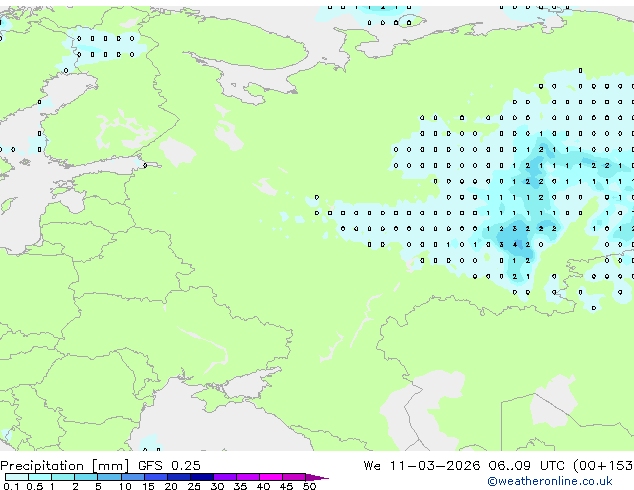Select the 25–30 mm dark blue swatch

pos(201,477)
